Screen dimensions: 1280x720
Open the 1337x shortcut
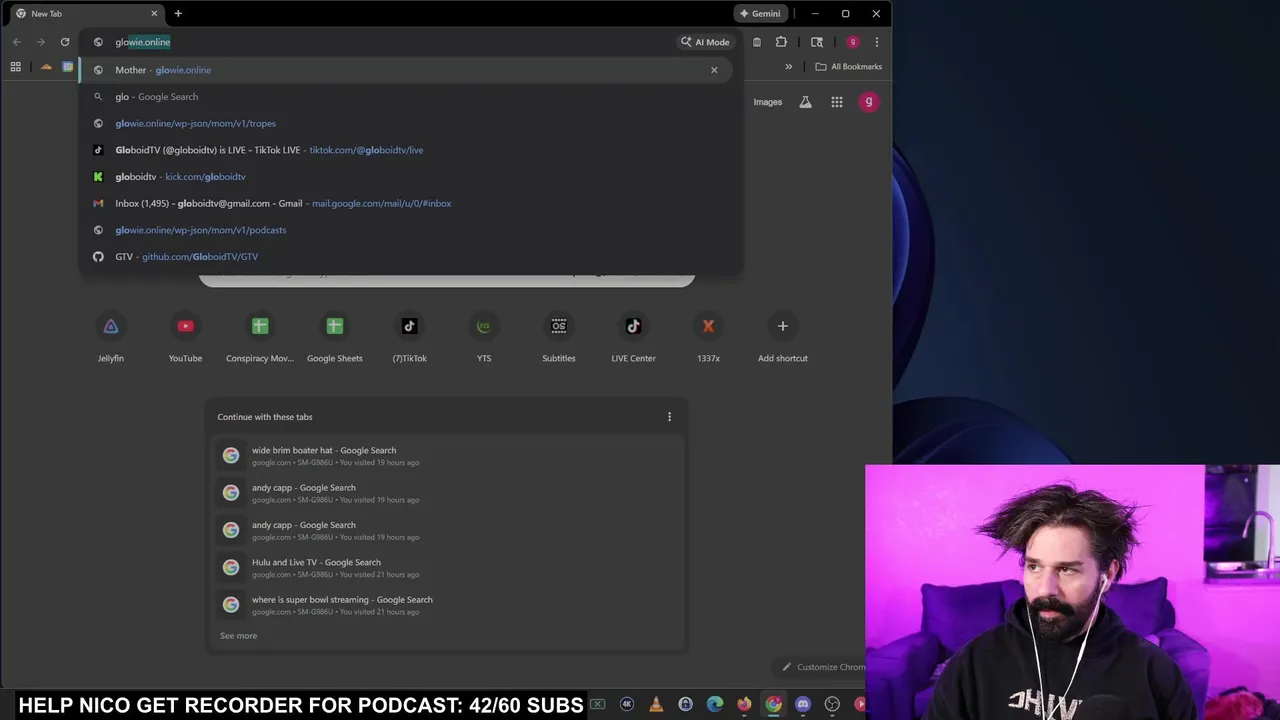coord(708,338)
